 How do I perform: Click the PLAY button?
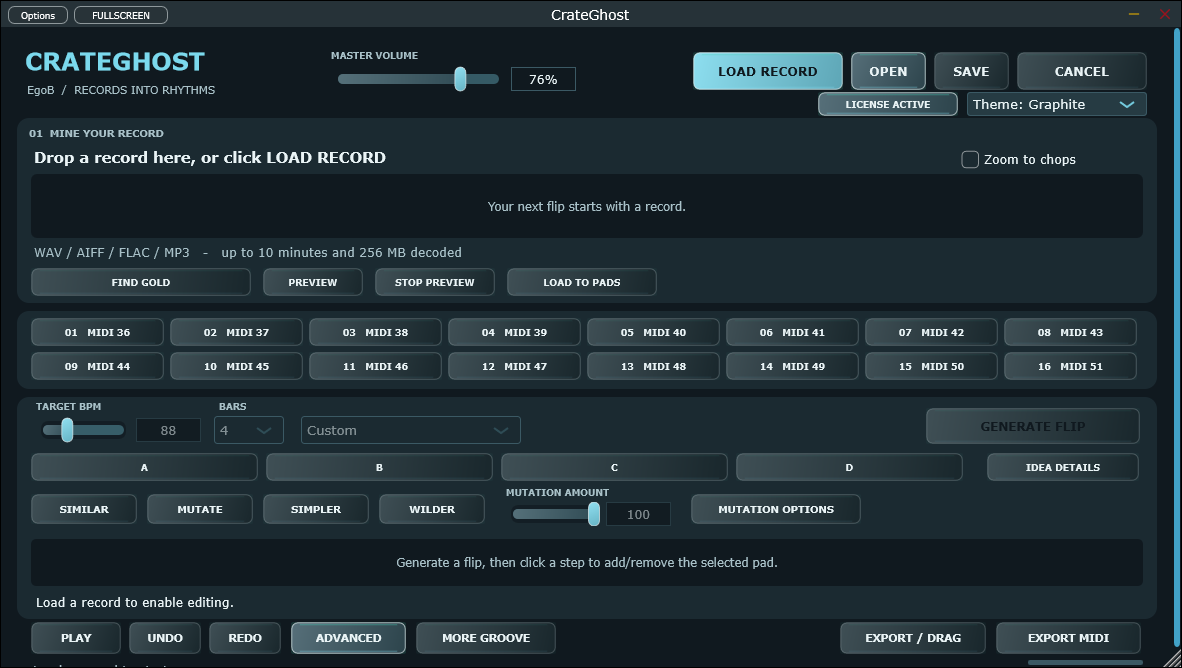(76, 638)
